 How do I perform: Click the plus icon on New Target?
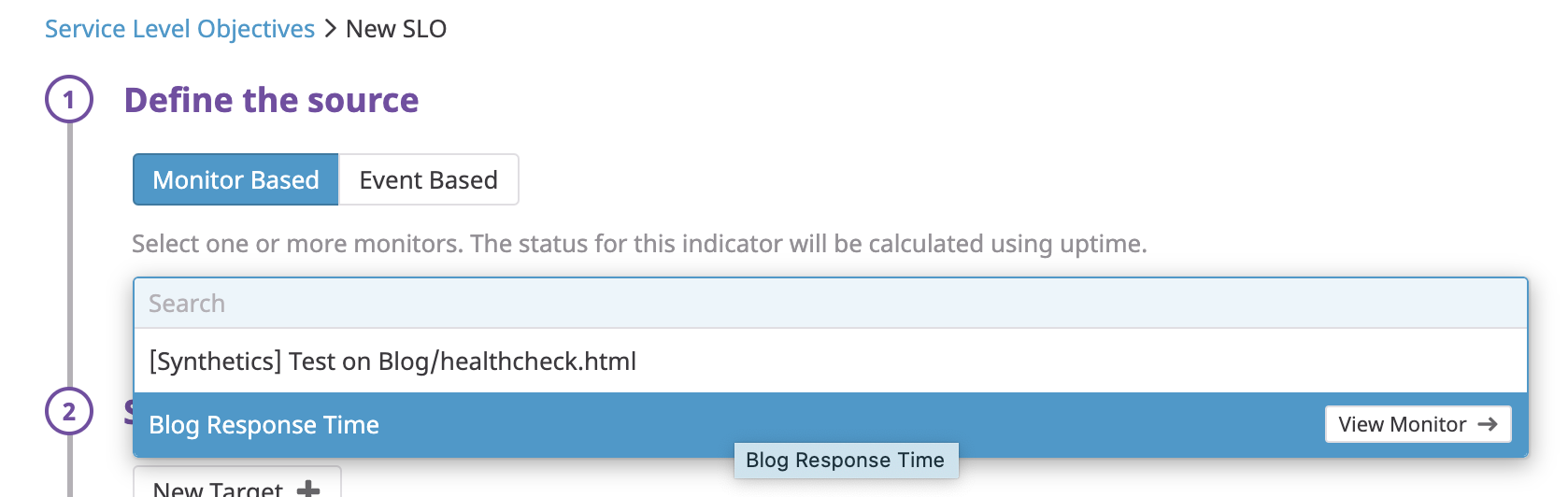coord(308,489)
